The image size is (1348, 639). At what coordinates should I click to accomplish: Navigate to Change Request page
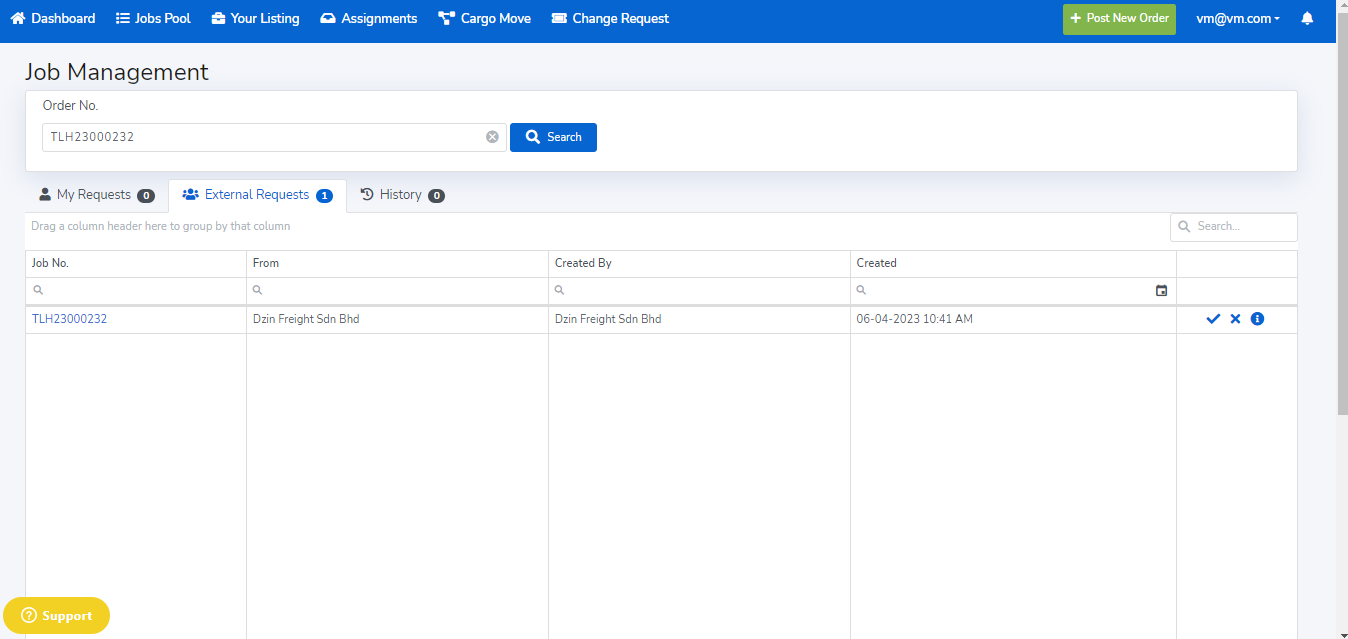click(x=610, y=18)
